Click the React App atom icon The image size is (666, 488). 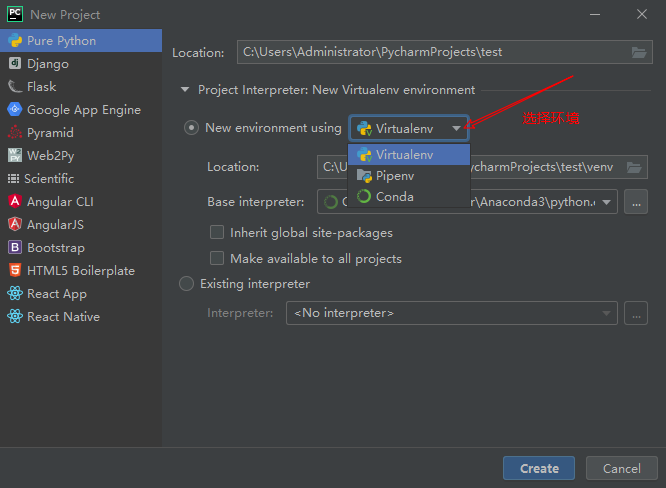click(15, 293)
